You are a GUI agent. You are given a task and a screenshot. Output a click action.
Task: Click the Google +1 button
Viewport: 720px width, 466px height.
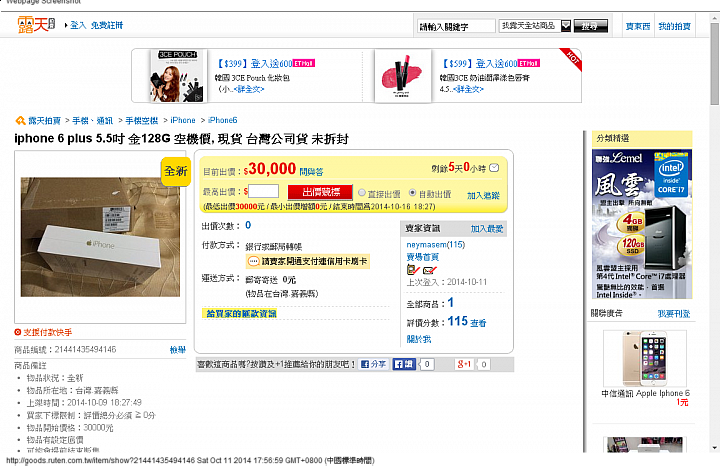pyautogui.click(x=464, y=364)
